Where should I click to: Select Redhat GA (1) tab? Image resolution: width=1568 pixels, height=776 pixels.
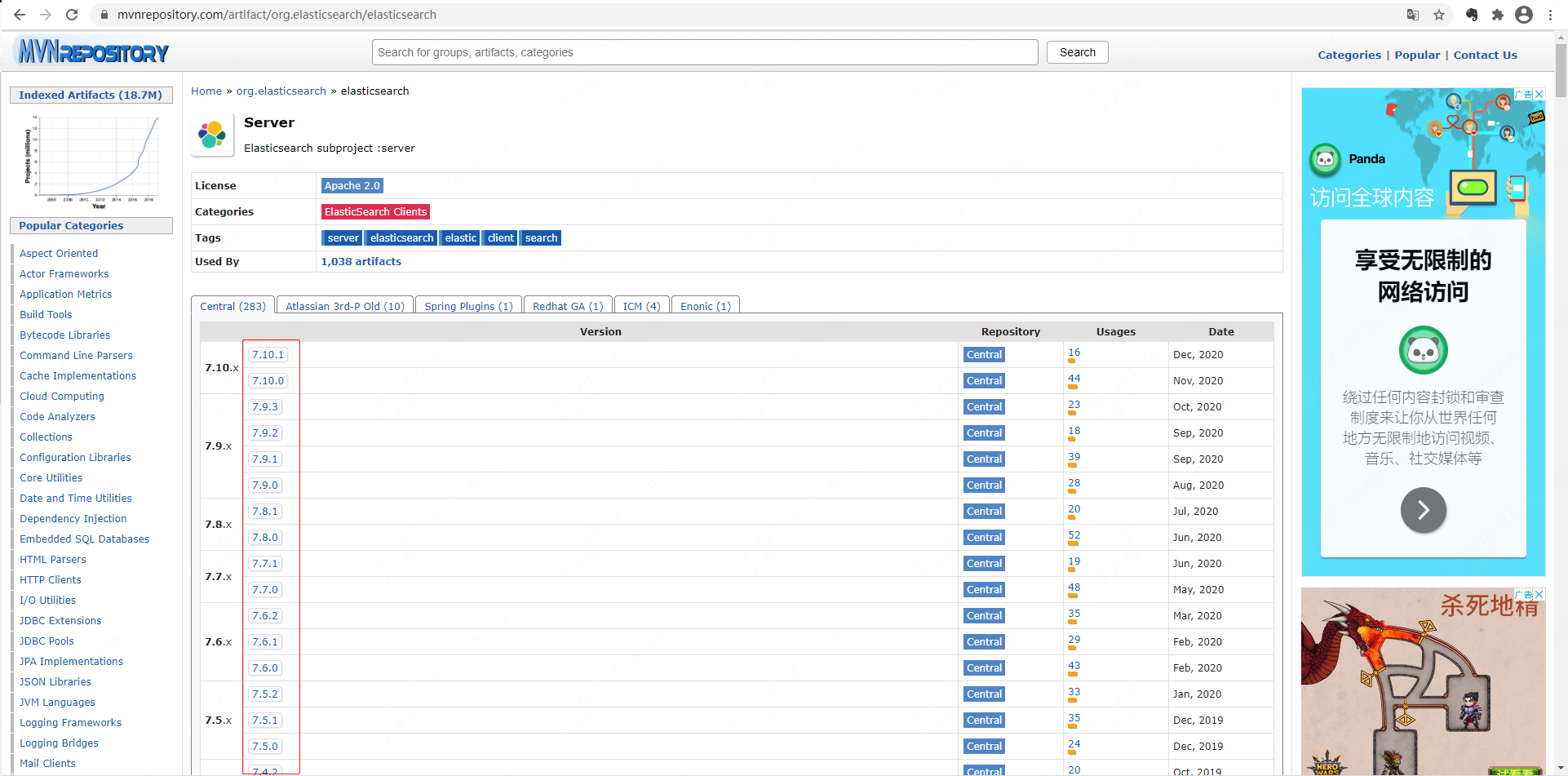click(568, 306)
